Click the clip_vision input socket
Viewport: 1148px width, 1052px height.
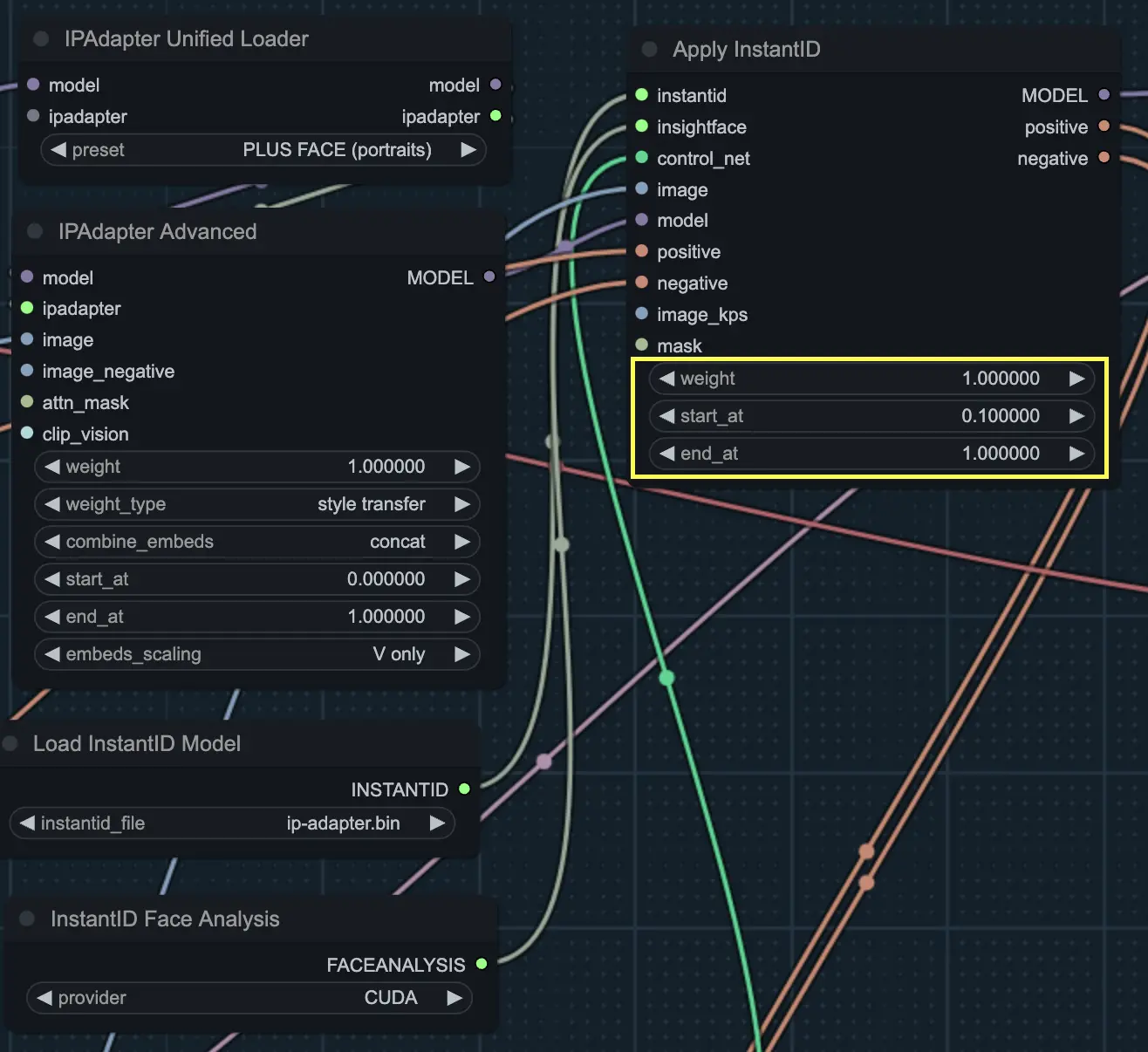tap(27, 434)
